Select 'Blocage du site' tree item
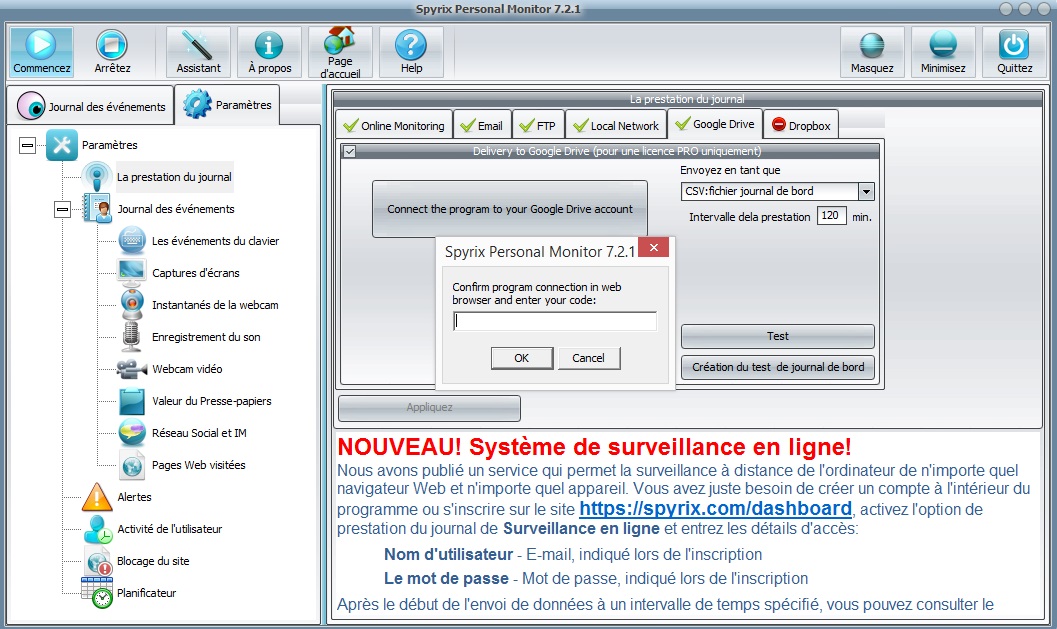1057x629 pixels. coord(153,561)
